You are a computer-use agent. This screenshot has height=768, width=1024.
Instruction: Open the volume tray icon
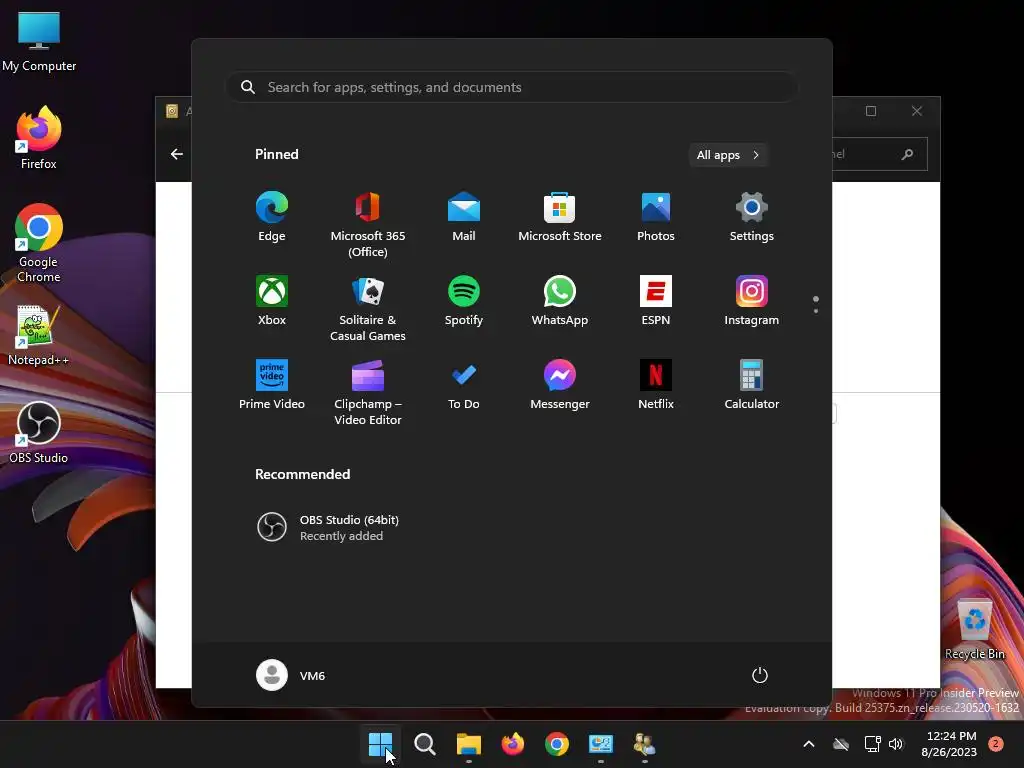coord(896,744)
